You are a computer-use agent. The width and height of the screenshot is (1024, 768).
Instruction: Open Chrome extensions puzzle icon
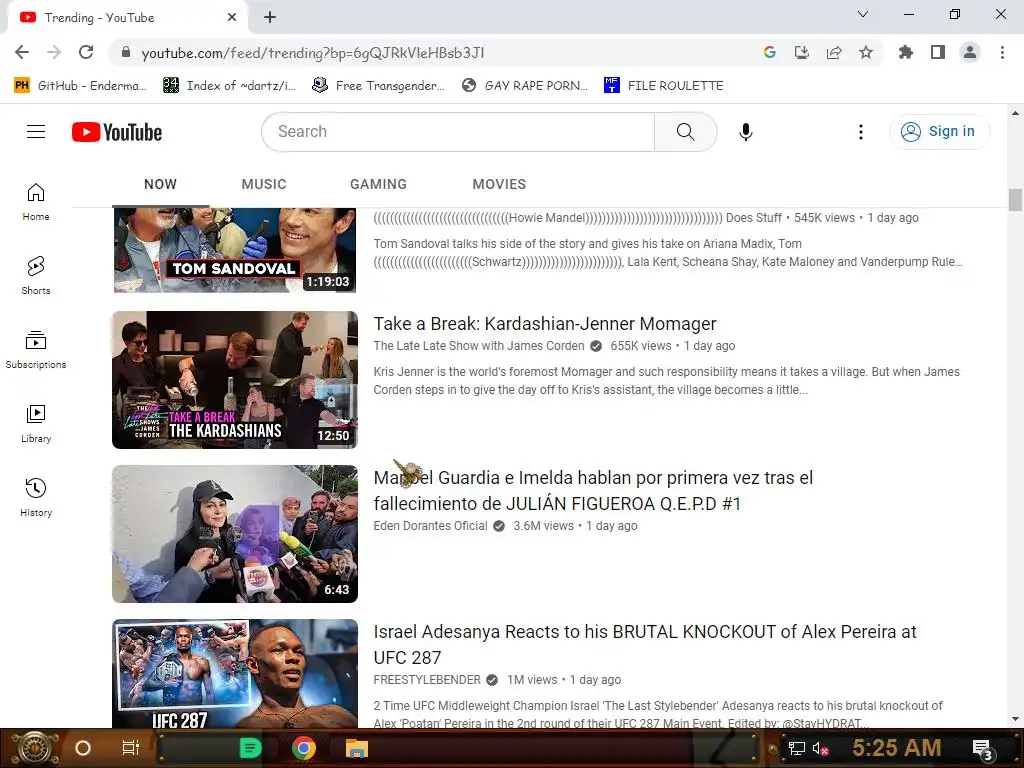906,52
